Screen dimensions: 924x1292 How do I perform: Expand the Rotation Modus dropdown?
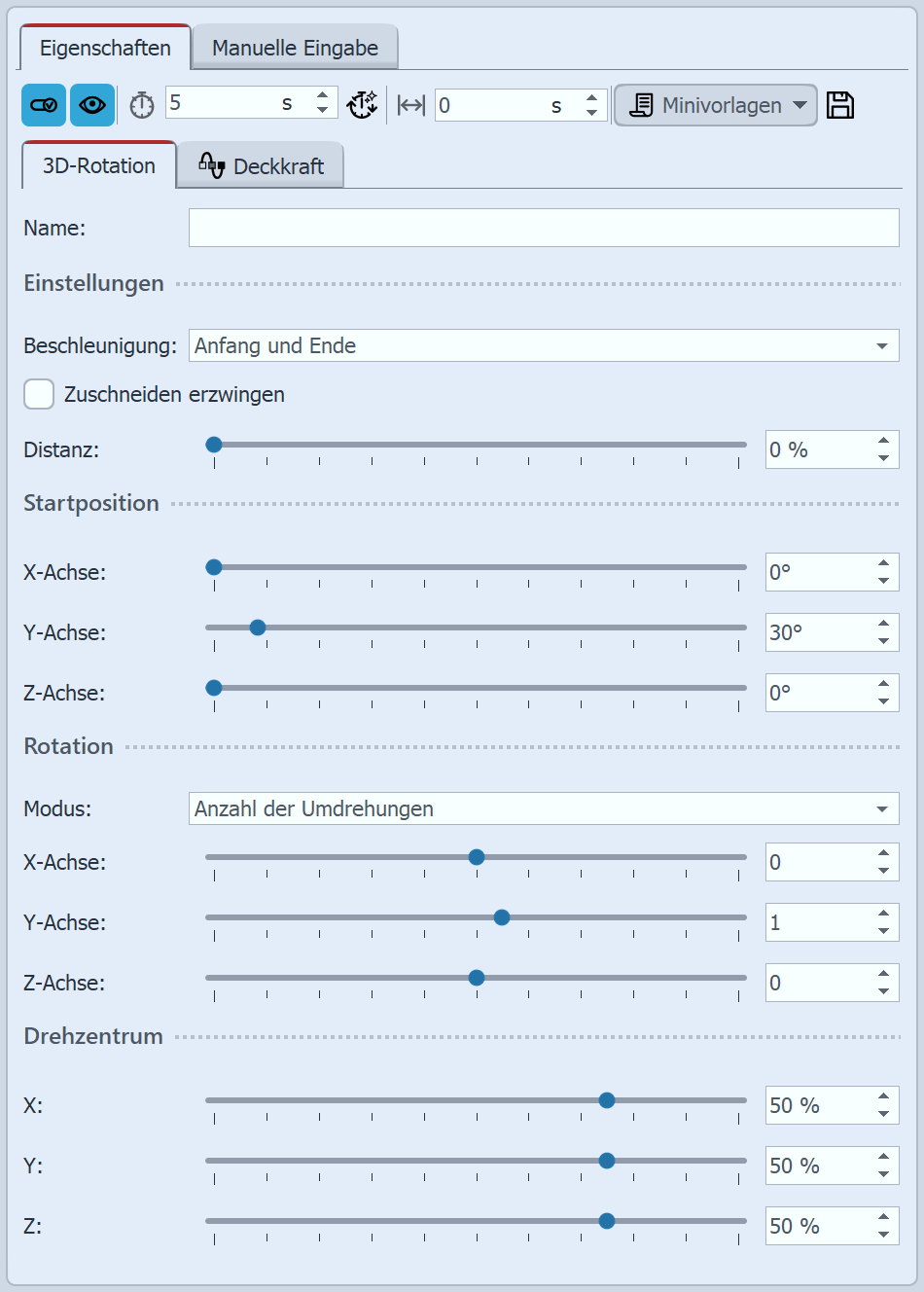tap(881, 809)
